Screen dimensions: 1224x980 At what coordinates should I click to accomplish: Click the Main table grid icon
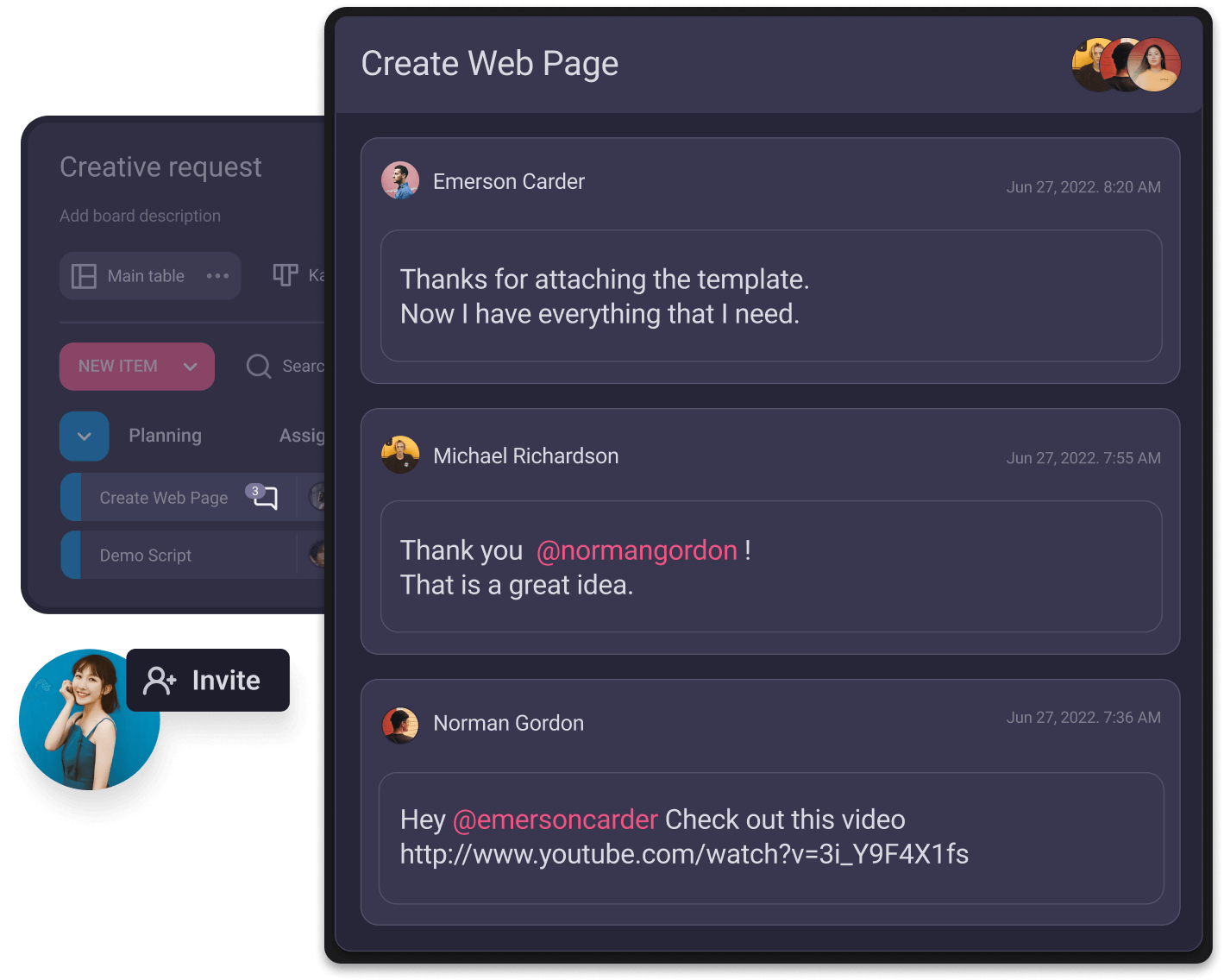click(x=84, y=276)
